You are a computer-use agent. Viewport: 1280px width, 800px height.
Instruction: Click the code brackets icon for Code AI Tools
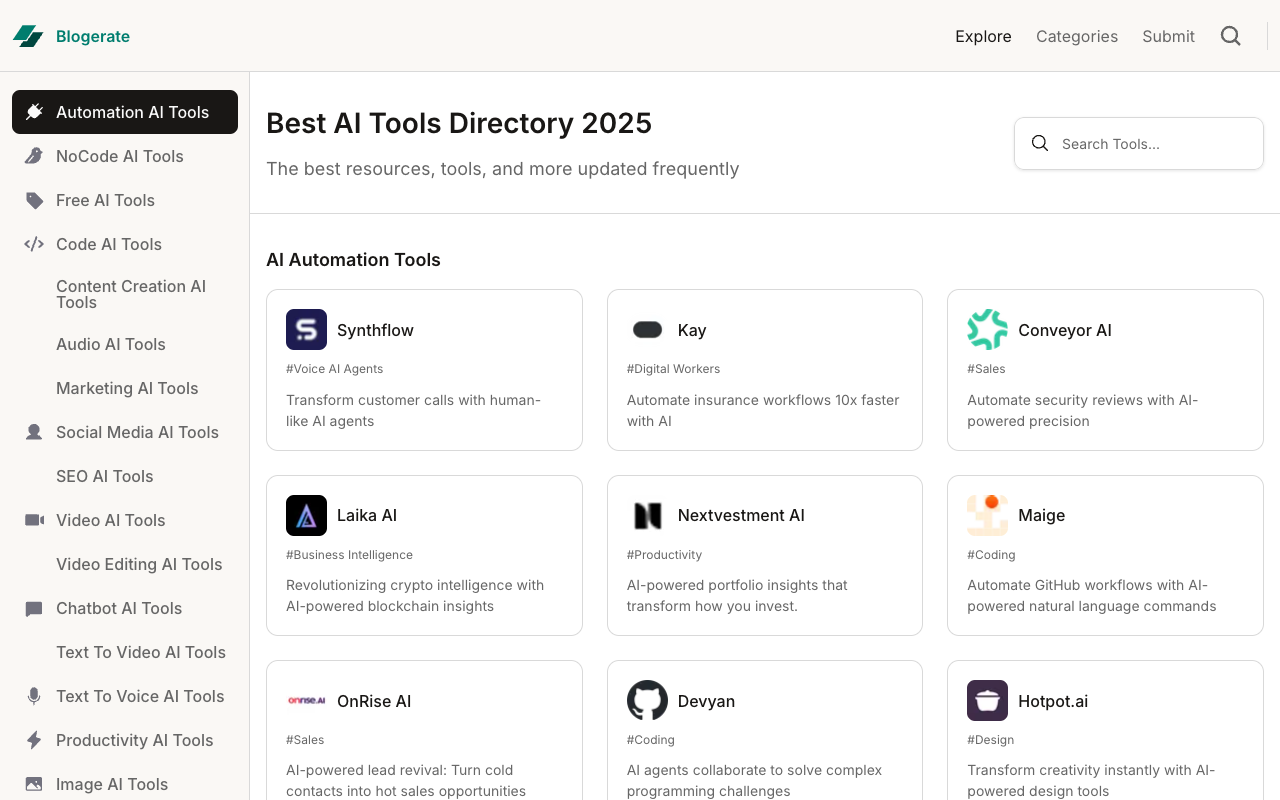[x=34, y=244]
